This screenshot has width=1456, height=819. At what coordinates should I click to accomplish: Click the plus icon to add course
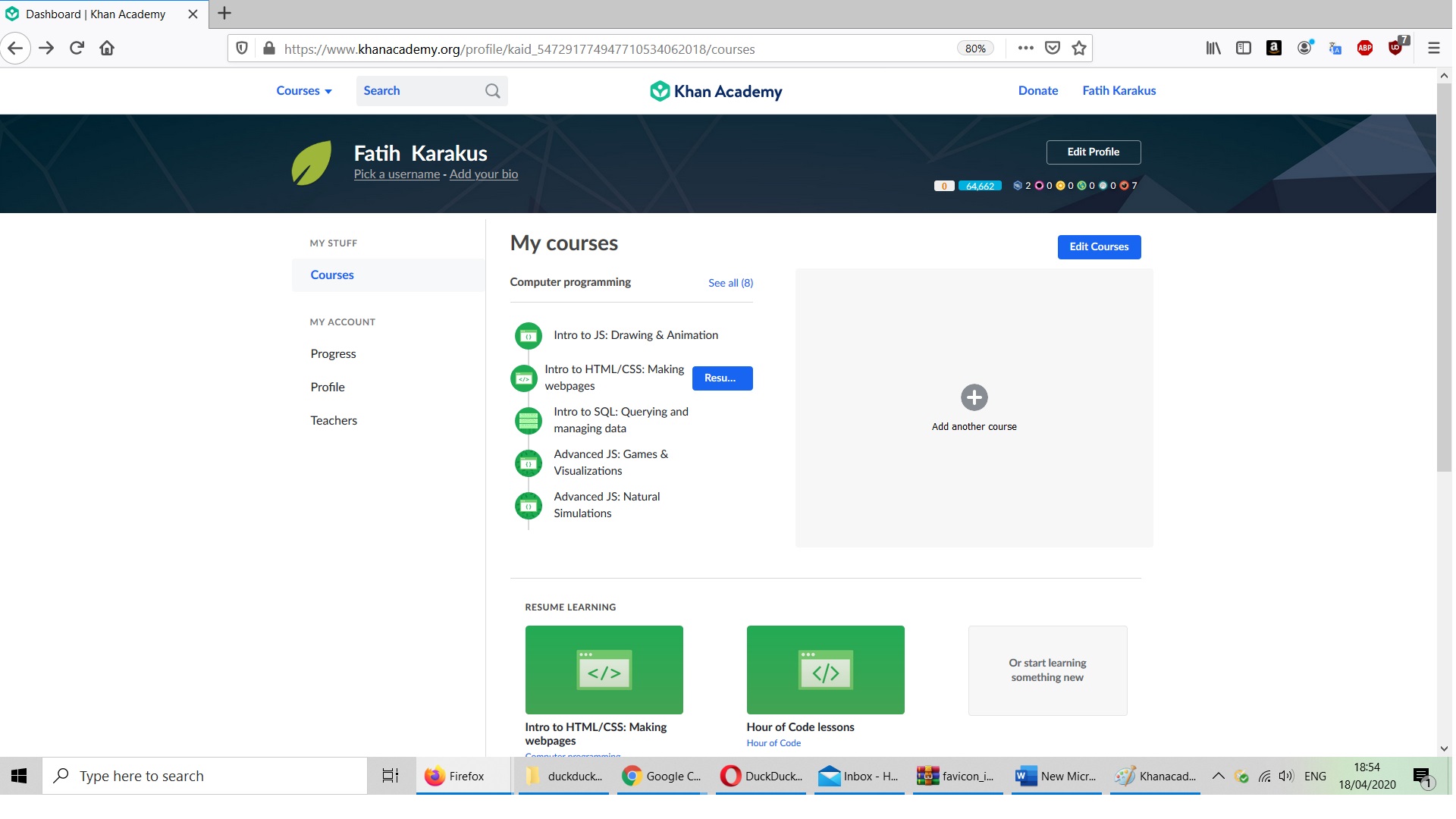974,397
